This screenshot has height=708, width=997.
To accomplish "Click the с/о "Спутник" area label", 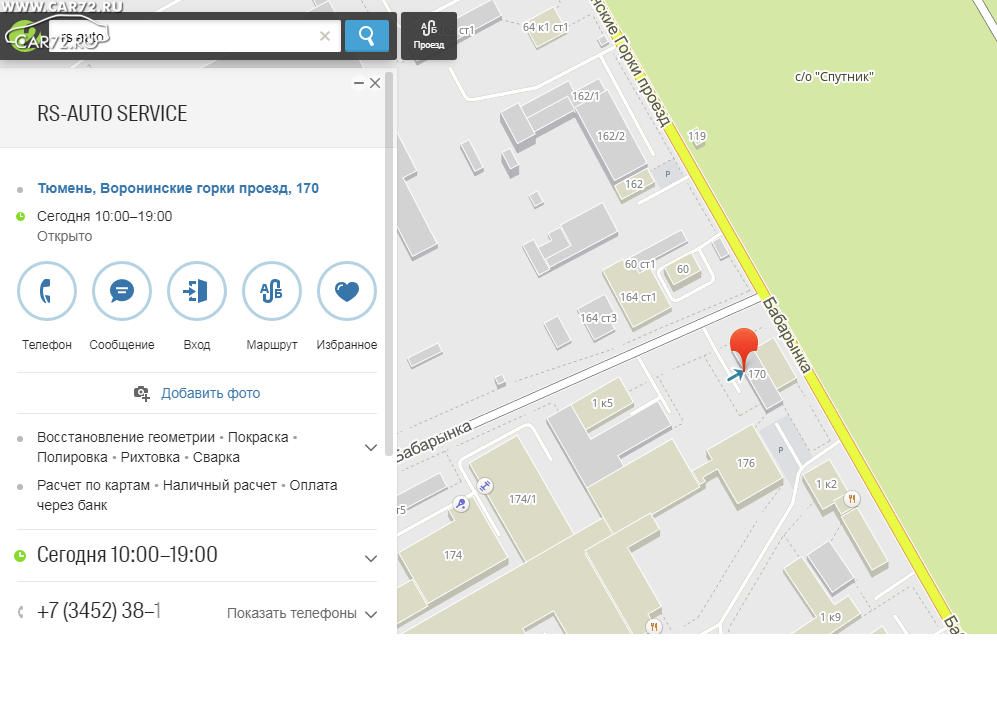I will coord(834,77).
